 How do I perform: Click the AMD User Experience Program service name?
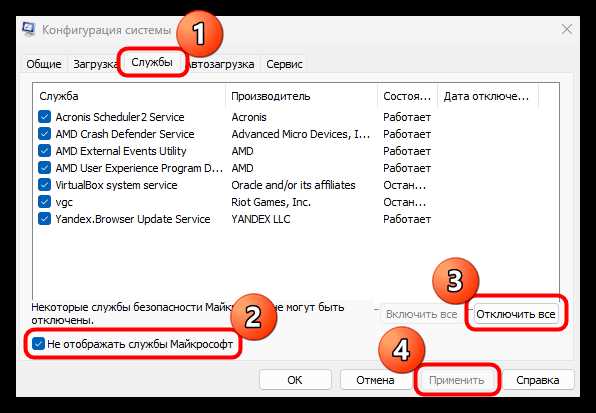tap(139, 168)
